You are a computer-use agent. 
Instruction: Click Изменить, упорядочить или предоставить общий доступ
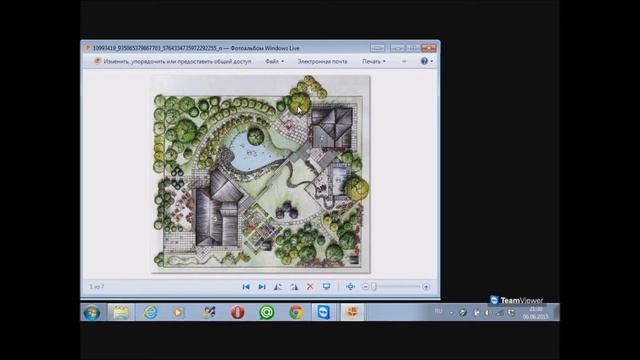(x=173, y=61)
